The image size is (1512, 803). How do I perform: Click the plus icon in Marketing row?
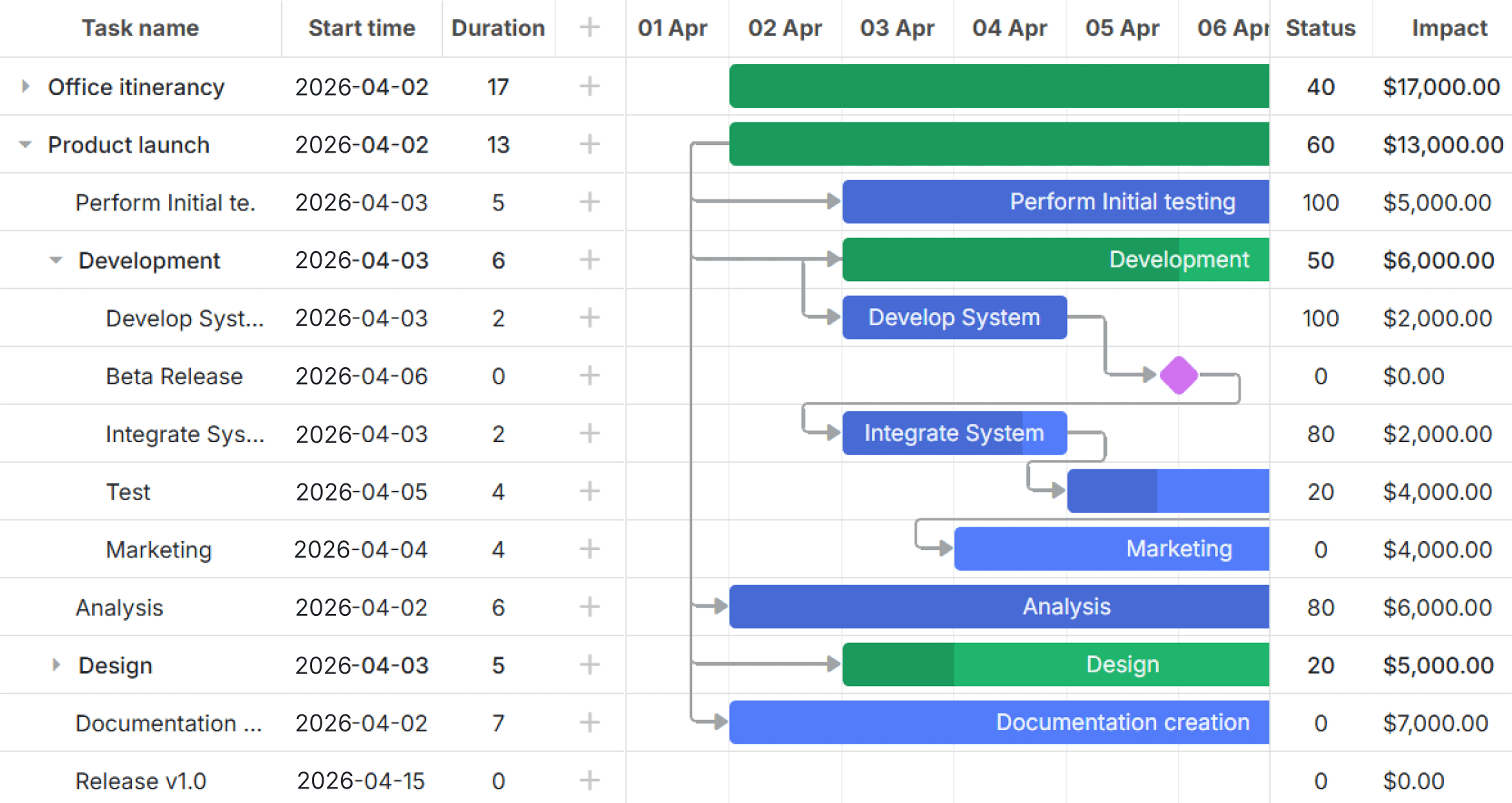[x=589, y=549]
